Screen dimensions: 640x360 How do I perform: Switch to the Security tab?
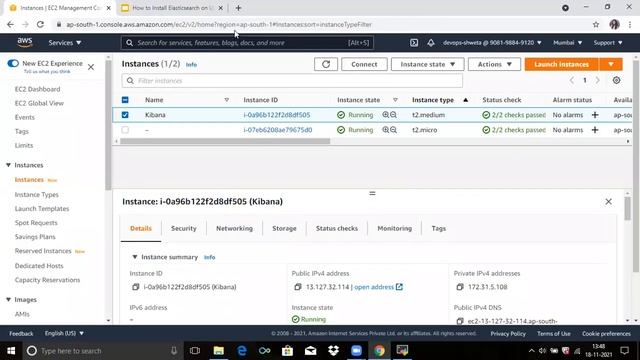point(184,228)
